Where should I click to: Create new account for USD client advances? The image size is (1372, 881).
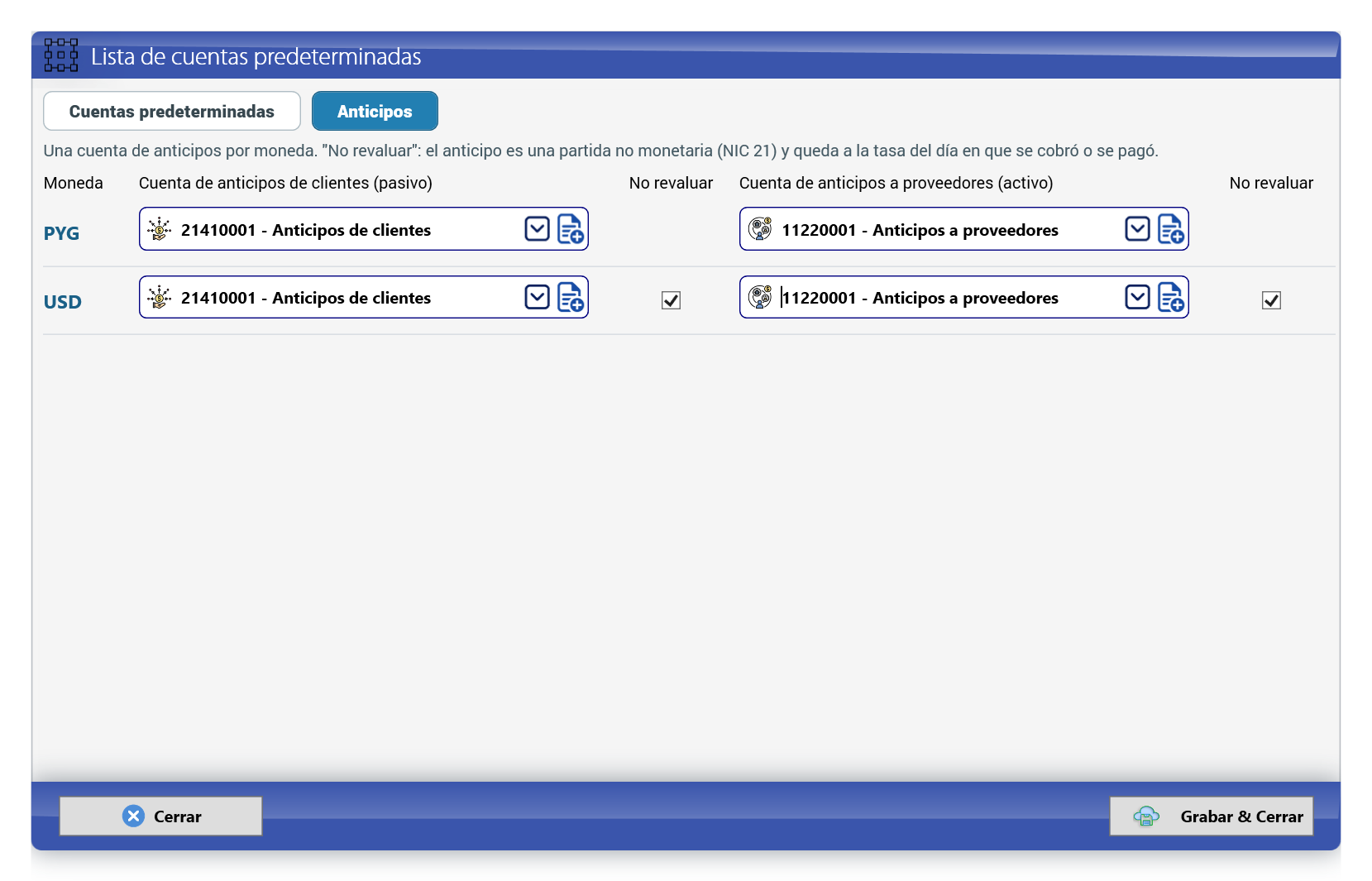[x=571, y=297]
